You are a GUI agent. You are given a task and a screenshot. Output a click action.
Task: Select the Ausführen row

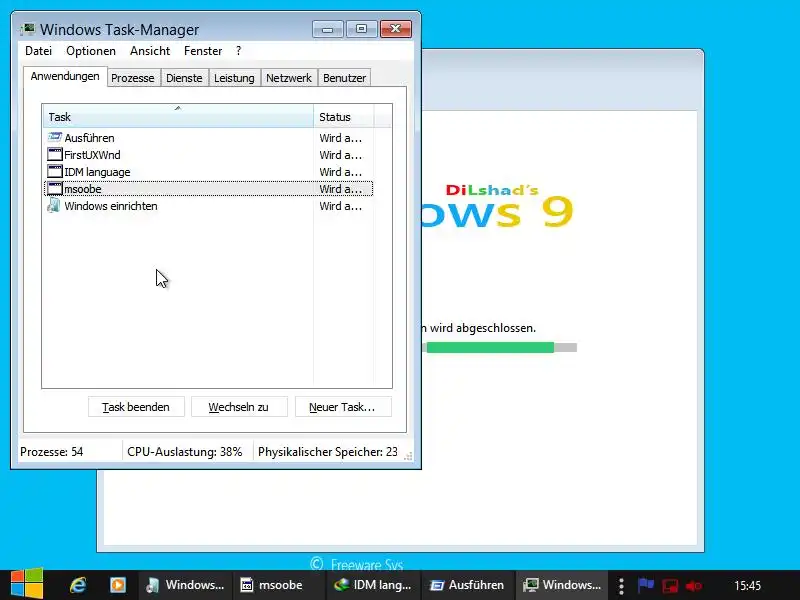coord(209,138)
